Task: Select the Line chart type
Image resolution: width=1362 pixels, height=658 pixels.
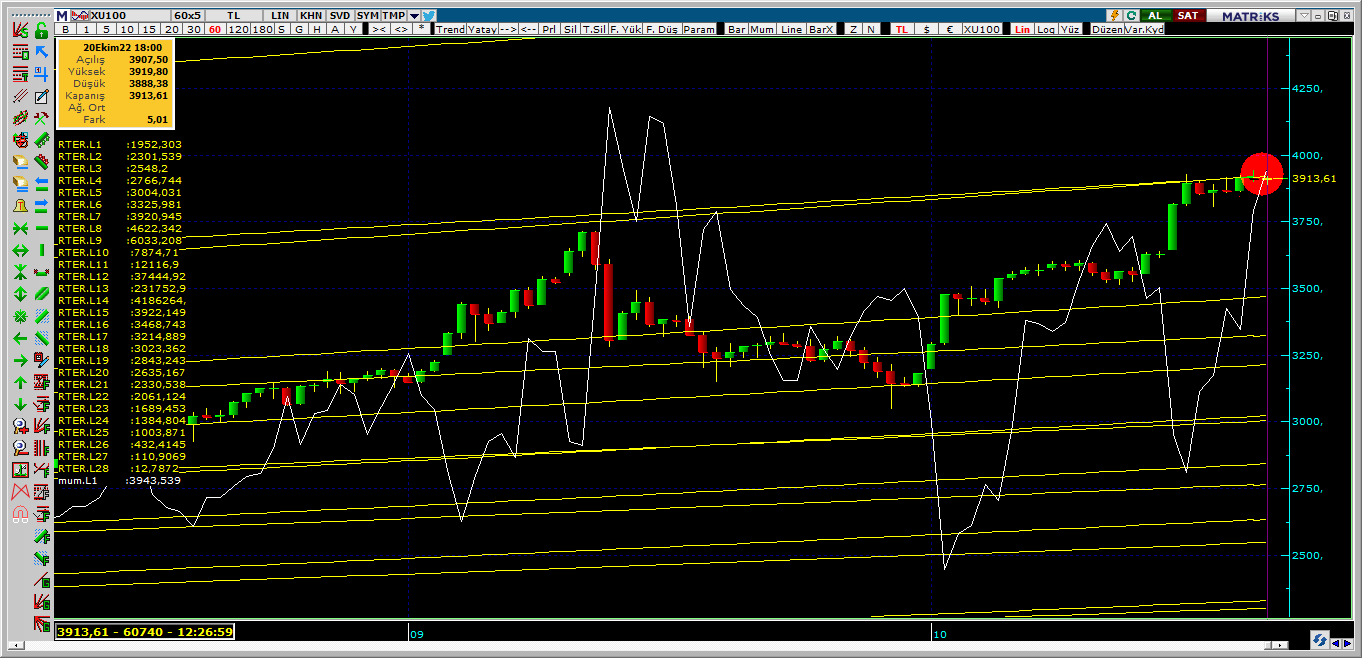Action: [791, 30]
